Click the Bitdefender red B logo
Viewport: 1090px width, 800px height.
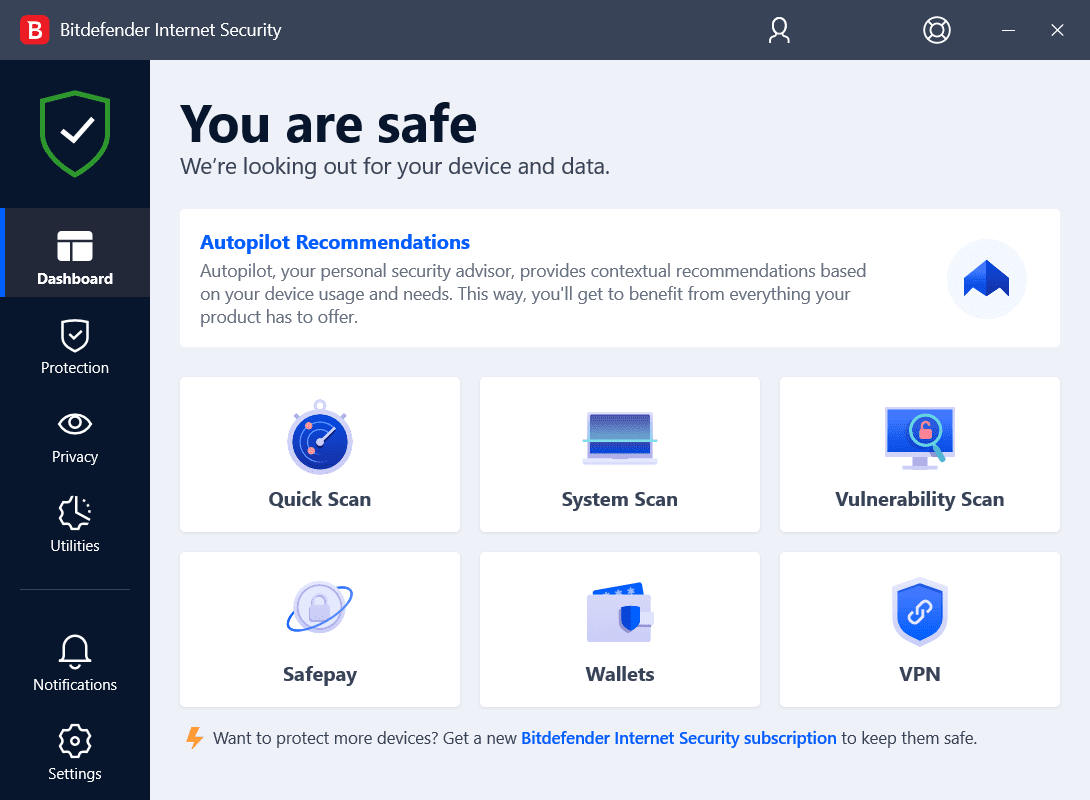pos(34,30)
